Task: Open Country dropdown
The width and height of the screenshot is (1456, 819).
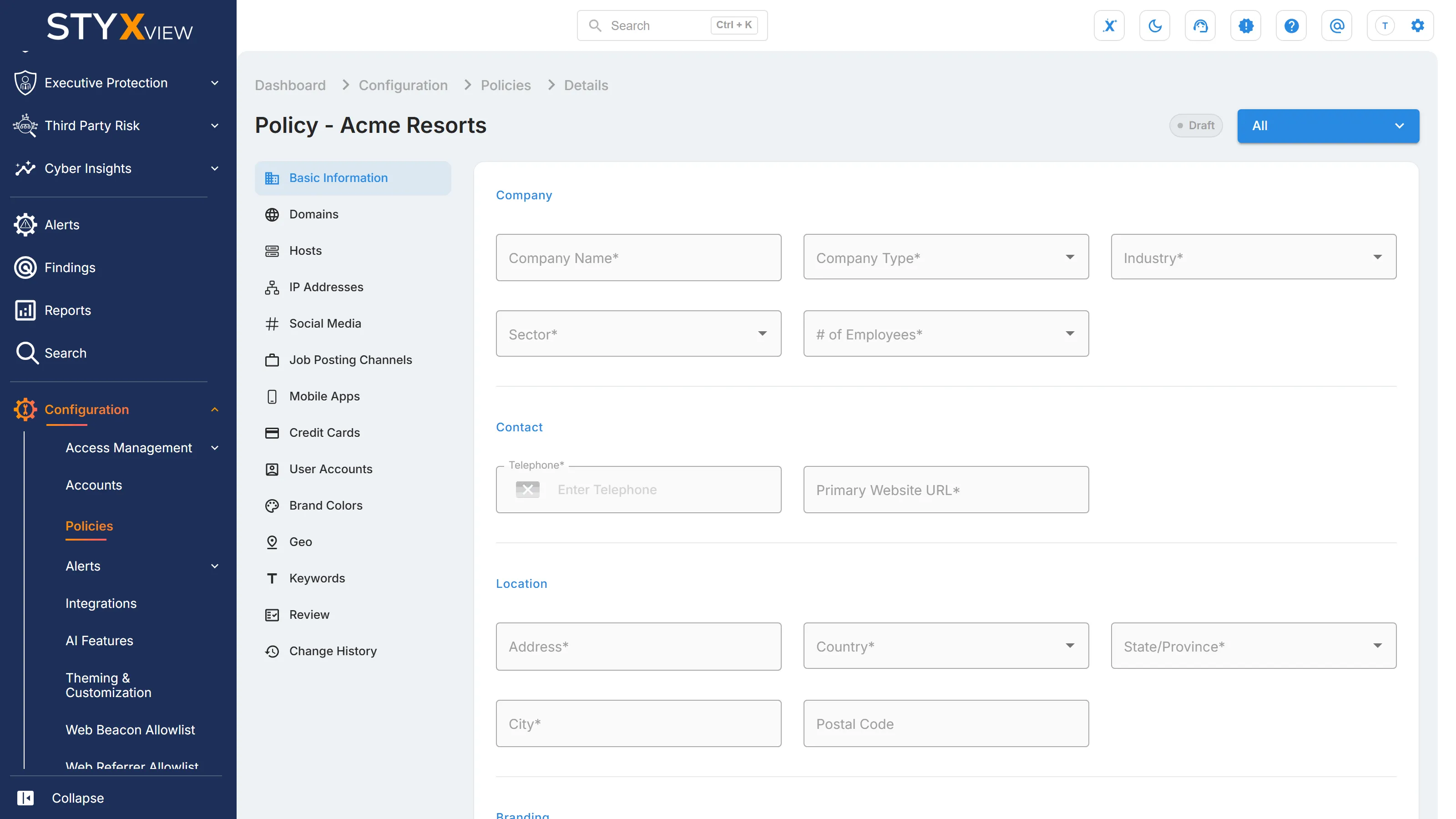Action: click(x=945, y=646)
